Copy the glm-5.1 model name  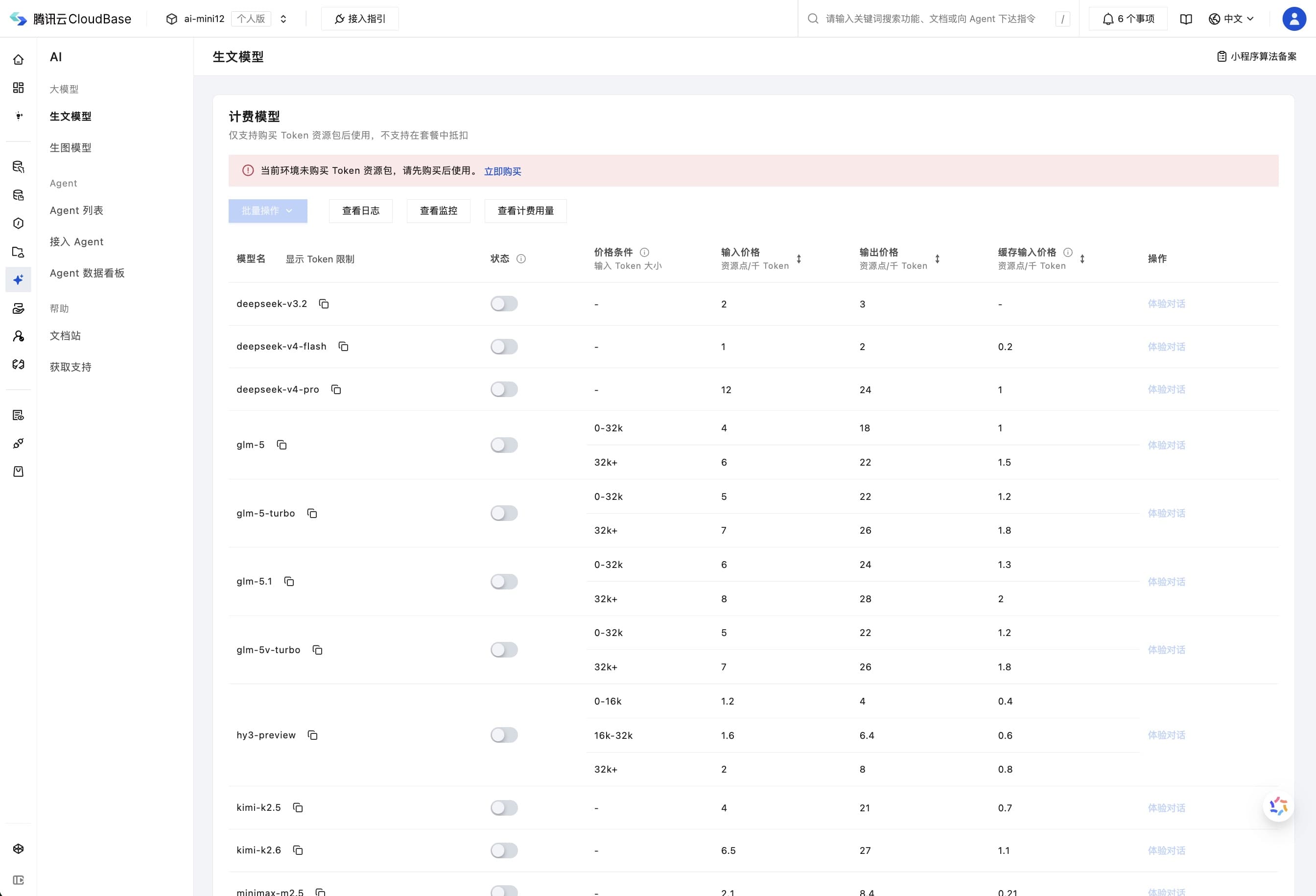click(289, 582)
